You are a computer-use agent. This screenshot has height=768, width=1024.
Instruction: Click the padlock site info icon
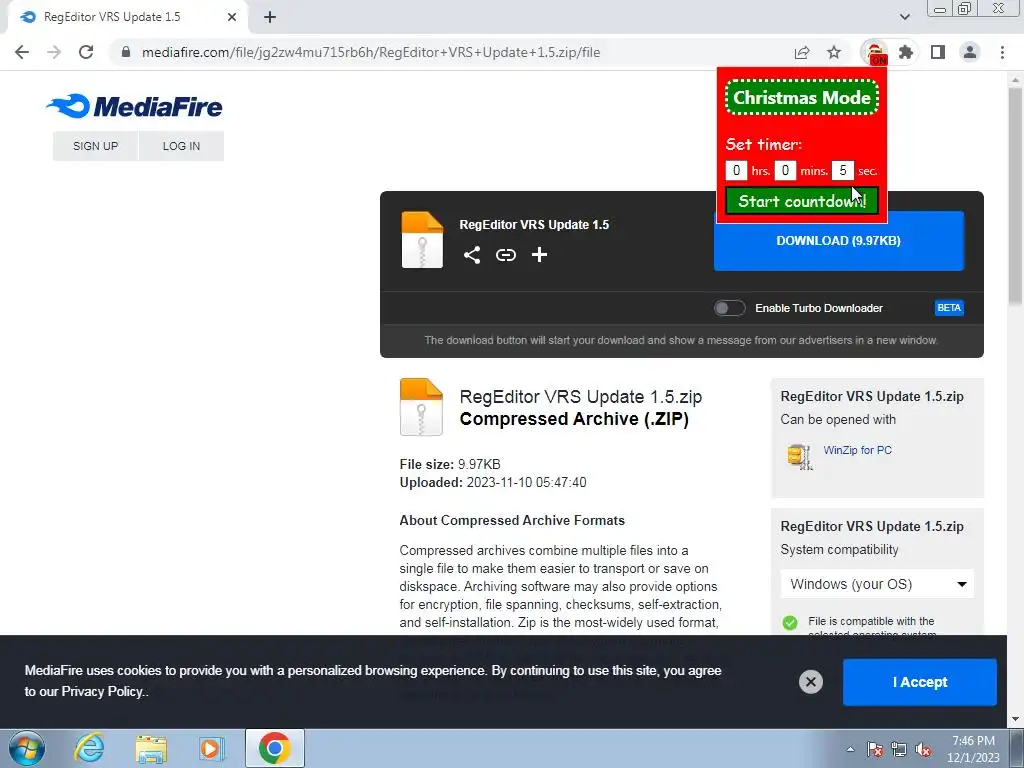pyautogui.click(x=126, y=52)
